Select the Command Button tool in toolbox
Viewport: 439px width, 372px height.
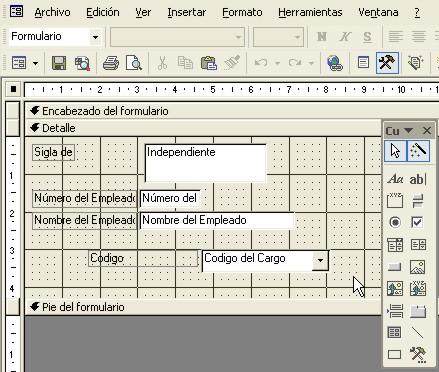pyautogui.click(x=395, y=267)
